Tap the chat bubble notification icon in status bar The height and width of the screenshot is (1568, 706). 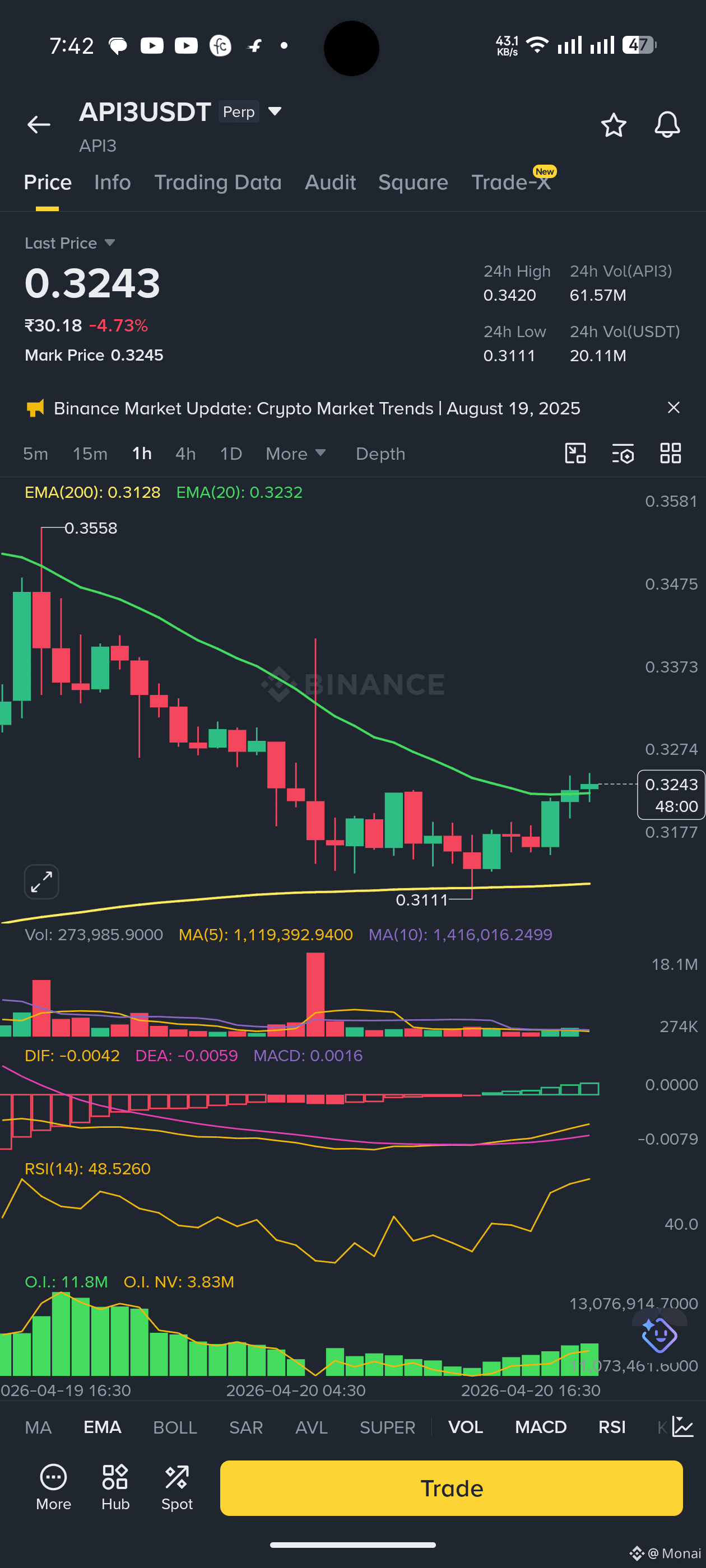tap(118, 46)
